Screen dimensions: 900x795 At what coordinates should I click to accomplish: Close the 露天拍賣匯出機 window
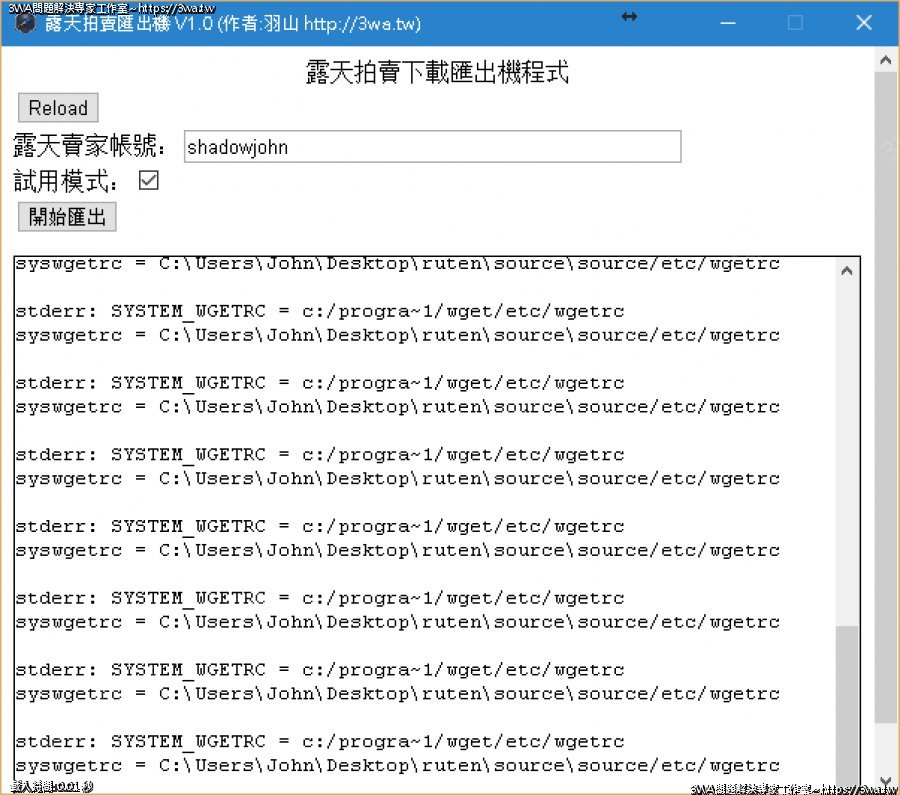pos(864,23)
